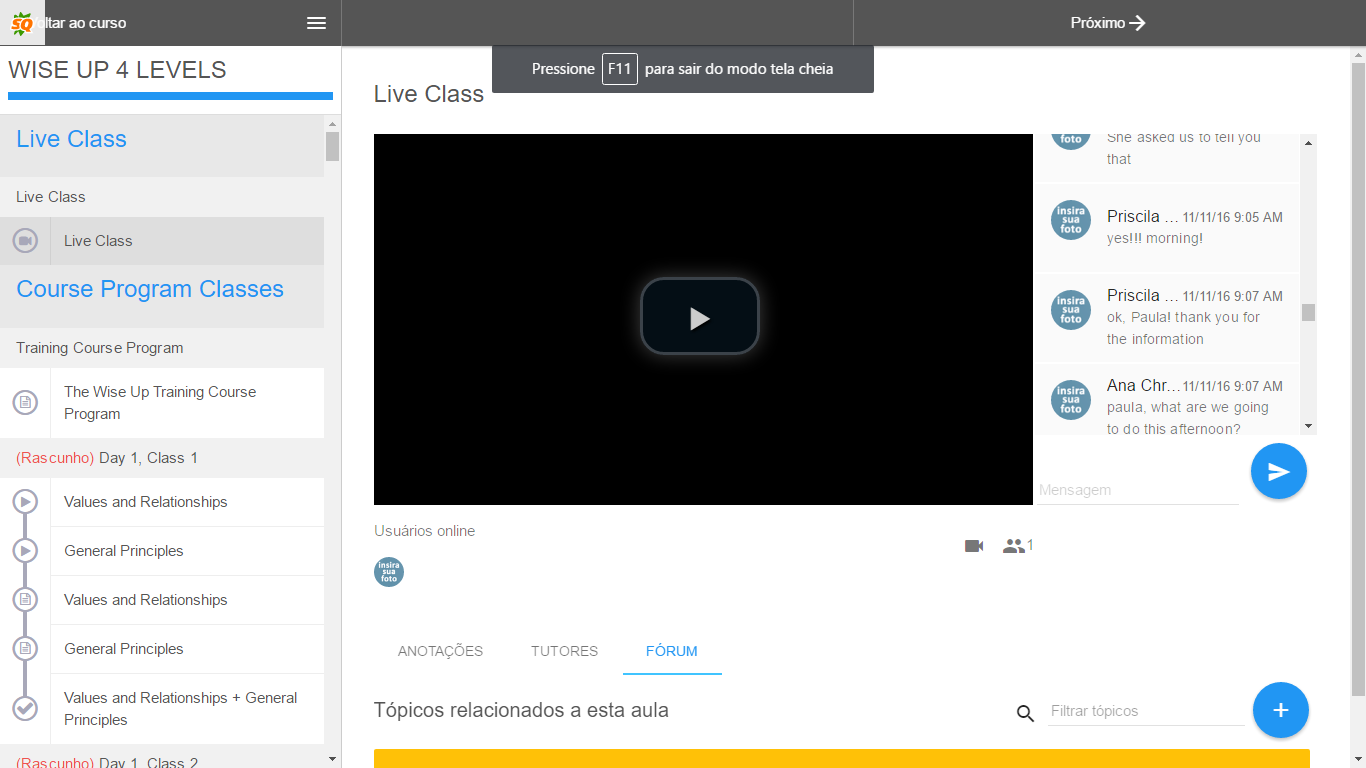Send the chat message
The height and width of the screenshot is (768, 1366).
(1279, 471)
